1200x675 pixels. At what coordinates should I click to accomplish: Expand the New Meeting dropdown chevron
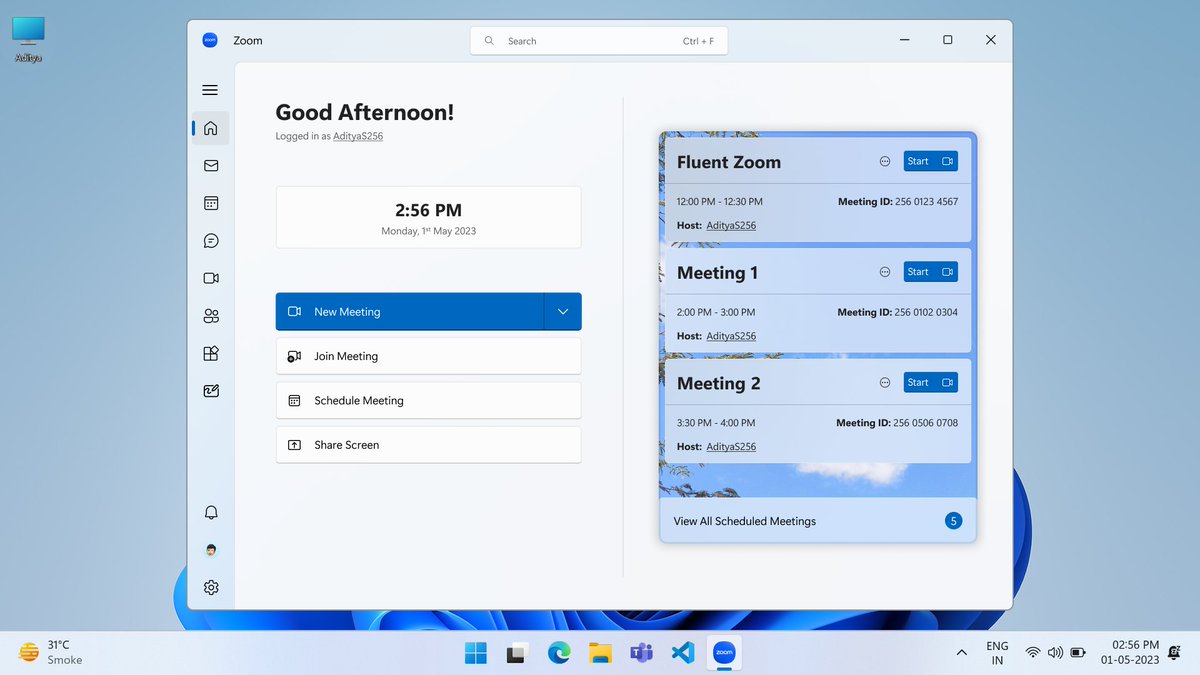pos(563,312)
